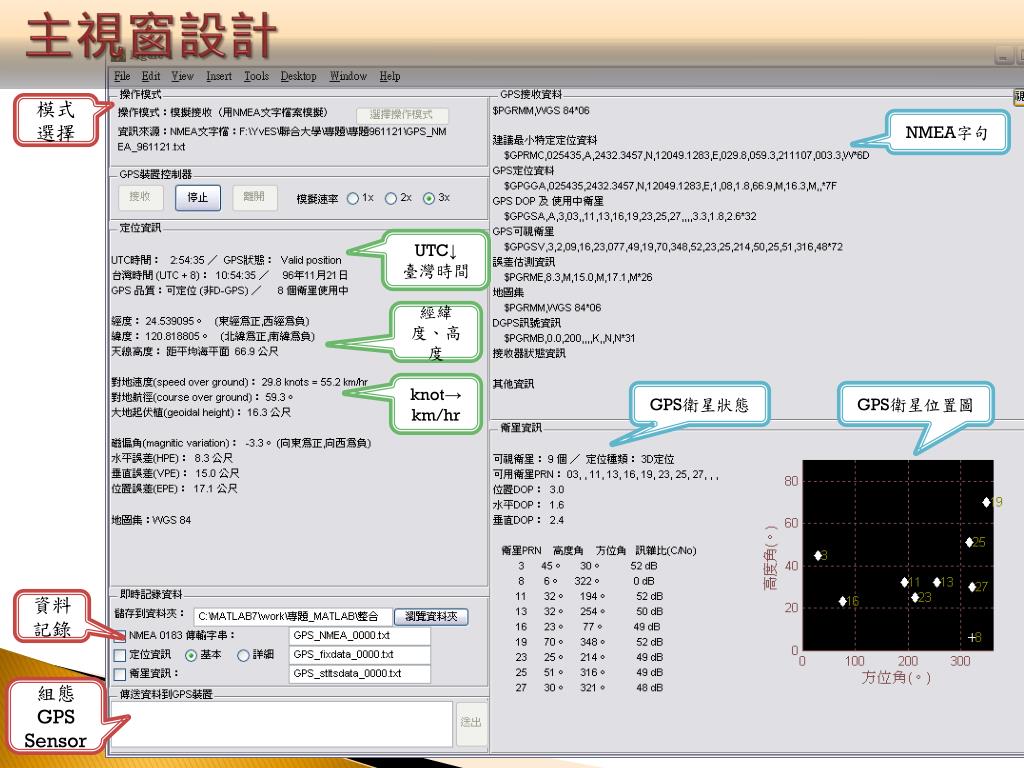
Task: Click the $PGRME error estimate line
Action: pyautogui.click(x=578, y=278)
